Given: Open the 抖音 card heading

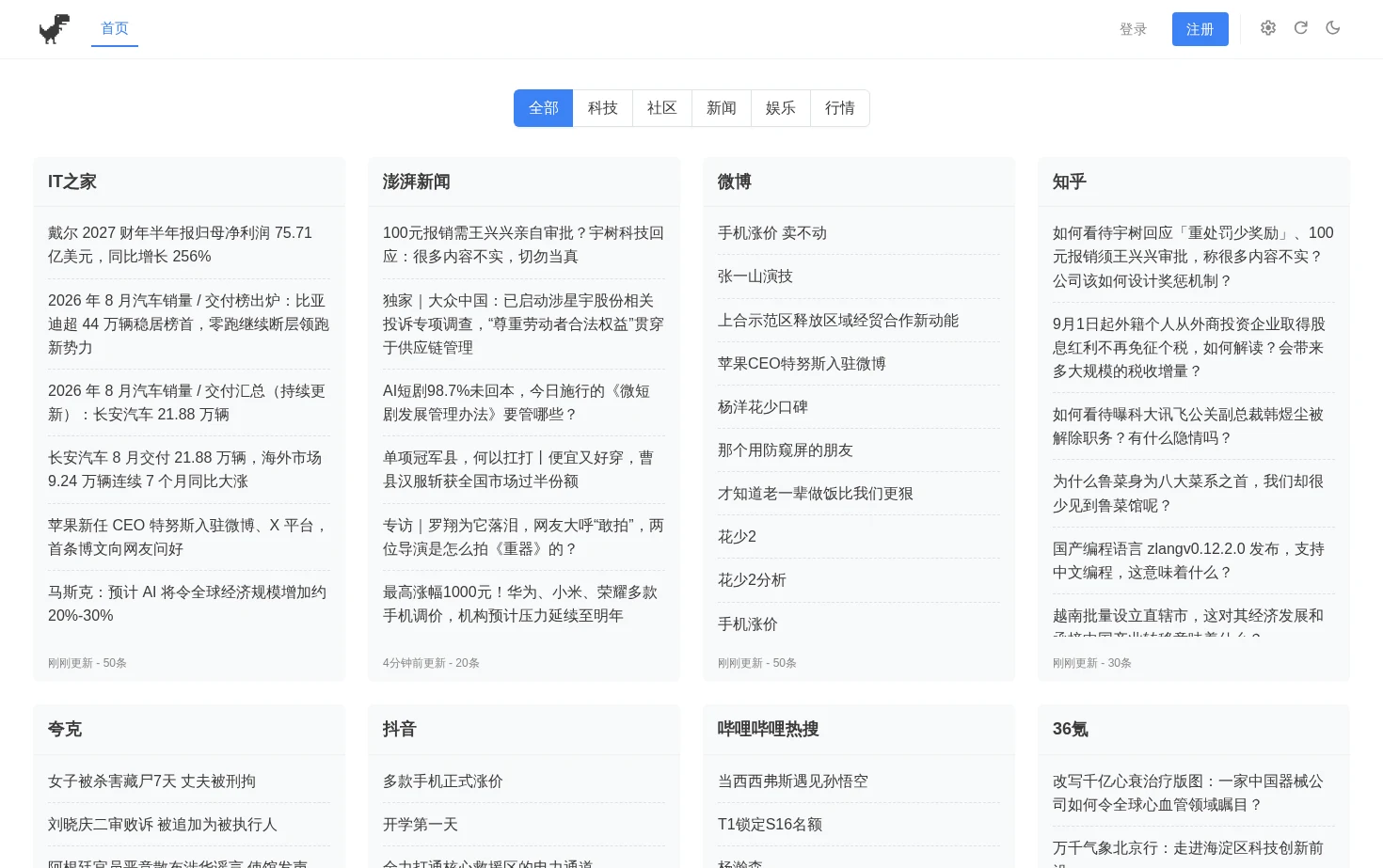Looking at the screenshot, I should (x=400, y=729).
